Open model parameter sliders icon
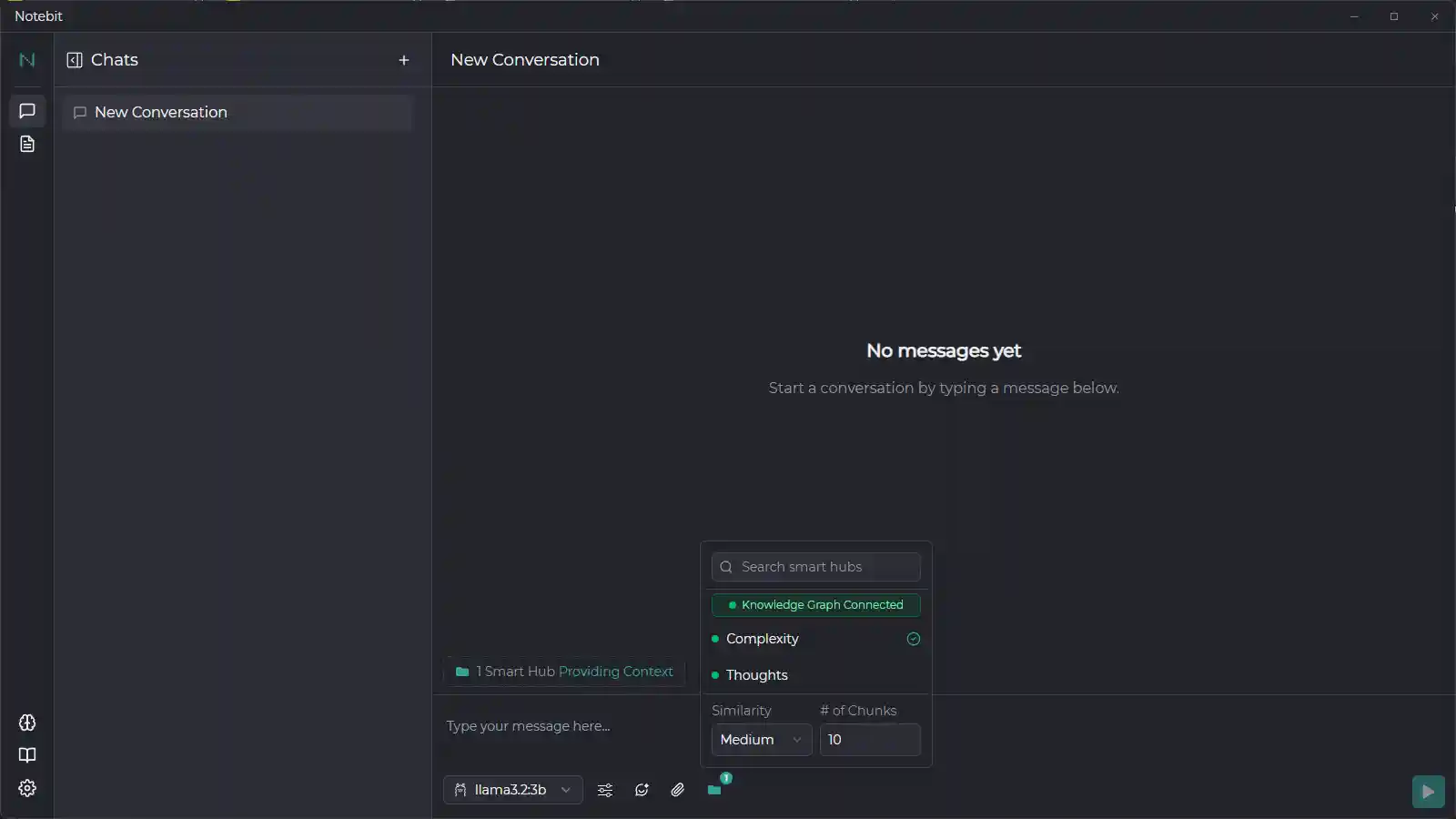This screenshot has width=1456, height=819. pyautogui.click(x=605, y=790)
